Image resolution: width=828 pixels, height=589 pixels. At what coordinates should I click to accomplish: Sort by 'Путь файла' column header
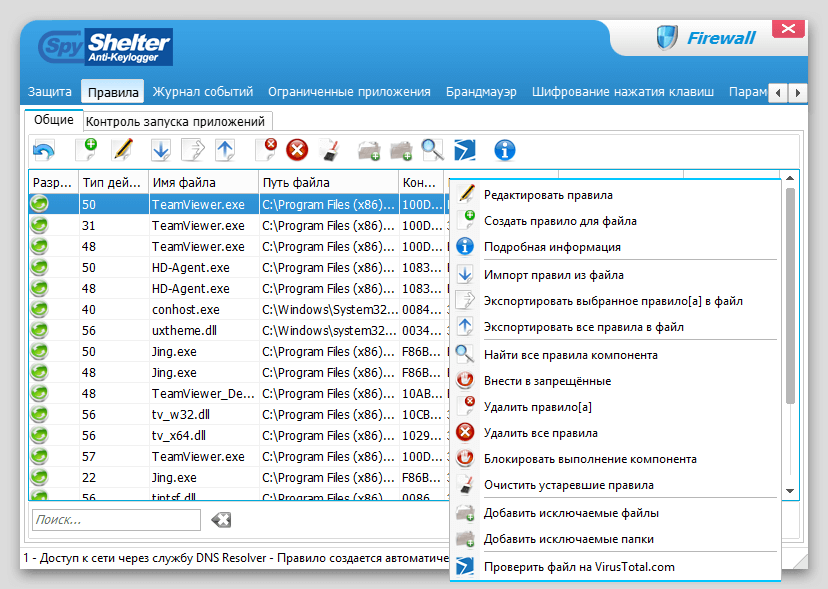(x=328, y=182)
